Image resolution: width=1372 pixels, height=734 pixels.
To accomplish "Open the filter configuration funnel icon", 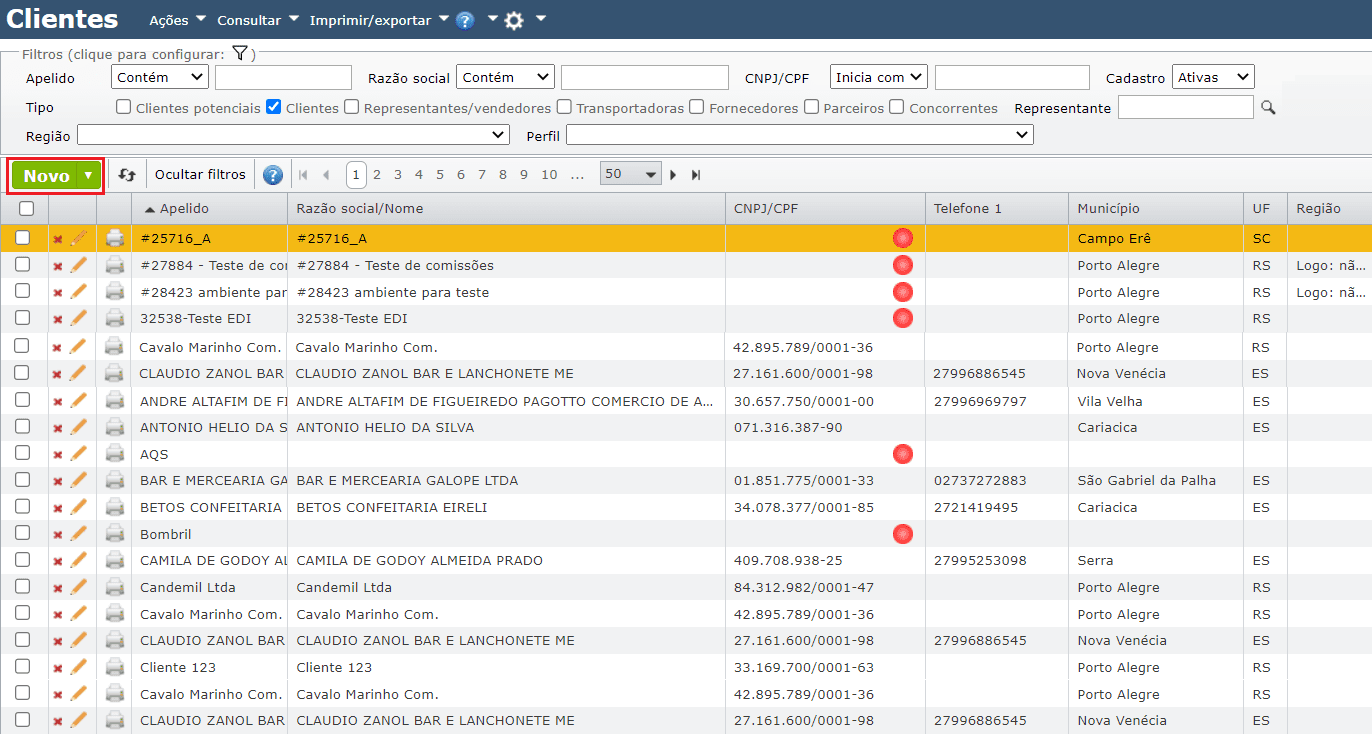I will (239, 53).
